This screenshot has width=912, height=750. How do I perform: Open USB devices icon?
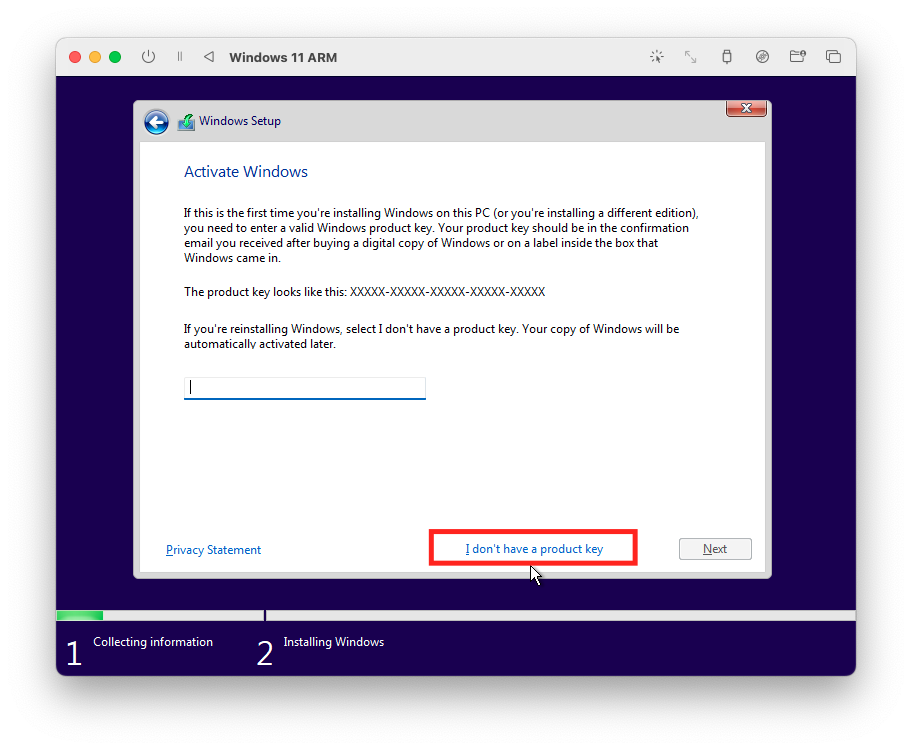point(726,56)
